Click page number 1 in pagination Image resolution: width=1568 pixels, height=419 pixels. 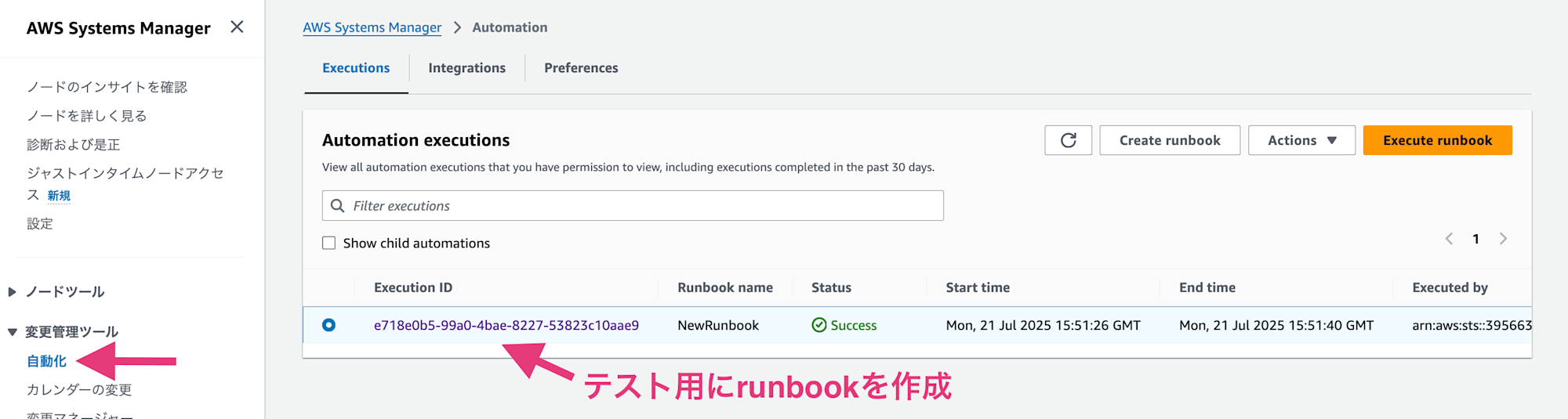(1475, 239)
